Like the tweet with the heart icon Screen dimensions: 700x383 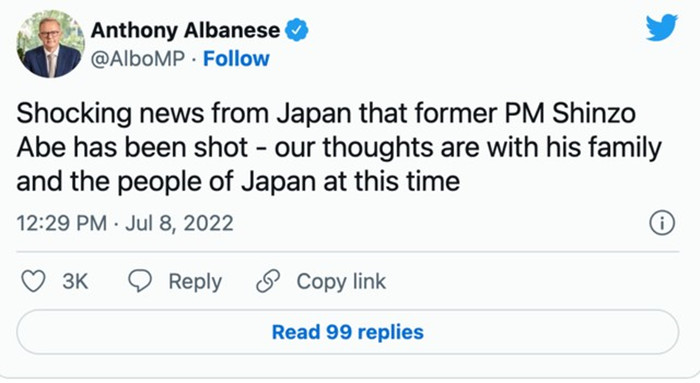coord(33,282)
